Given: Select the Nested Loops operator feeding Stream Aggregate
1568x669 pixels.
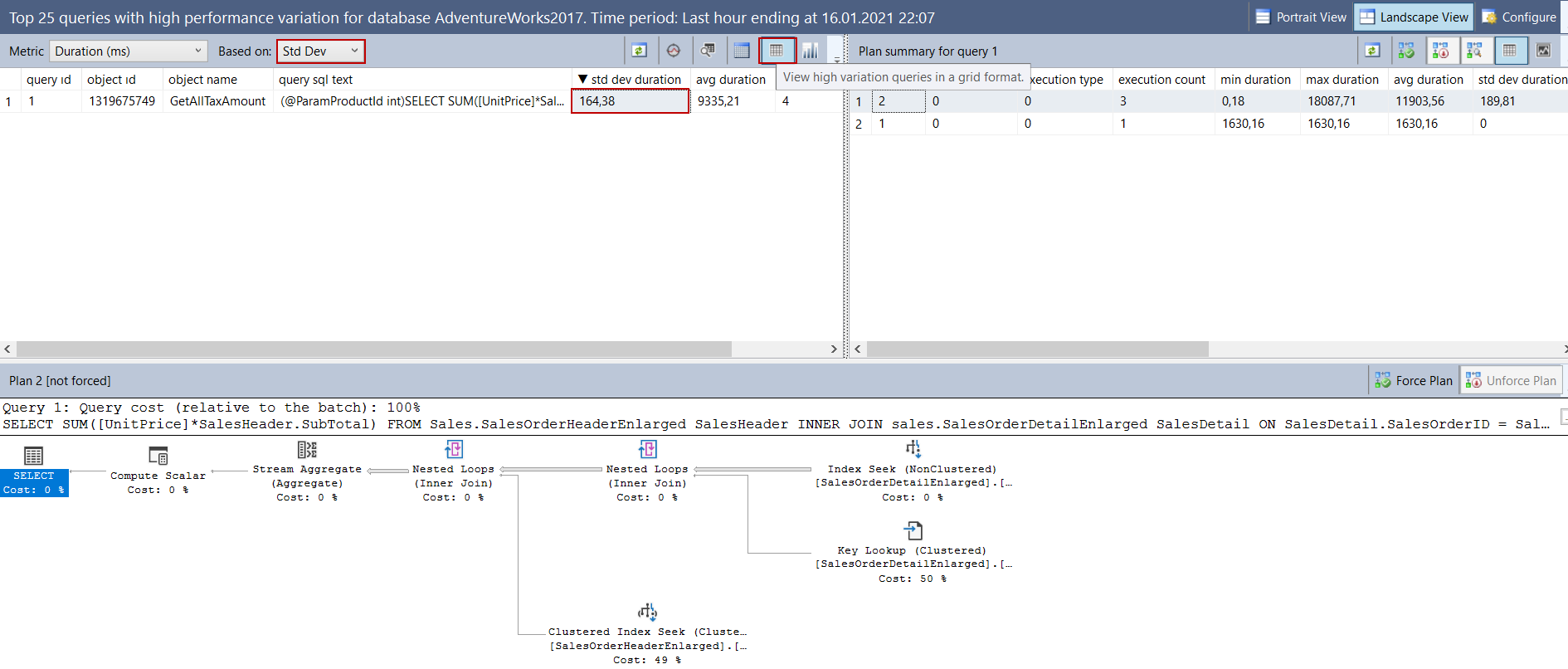Looking at the screenshot, I should tap(453, 450).
